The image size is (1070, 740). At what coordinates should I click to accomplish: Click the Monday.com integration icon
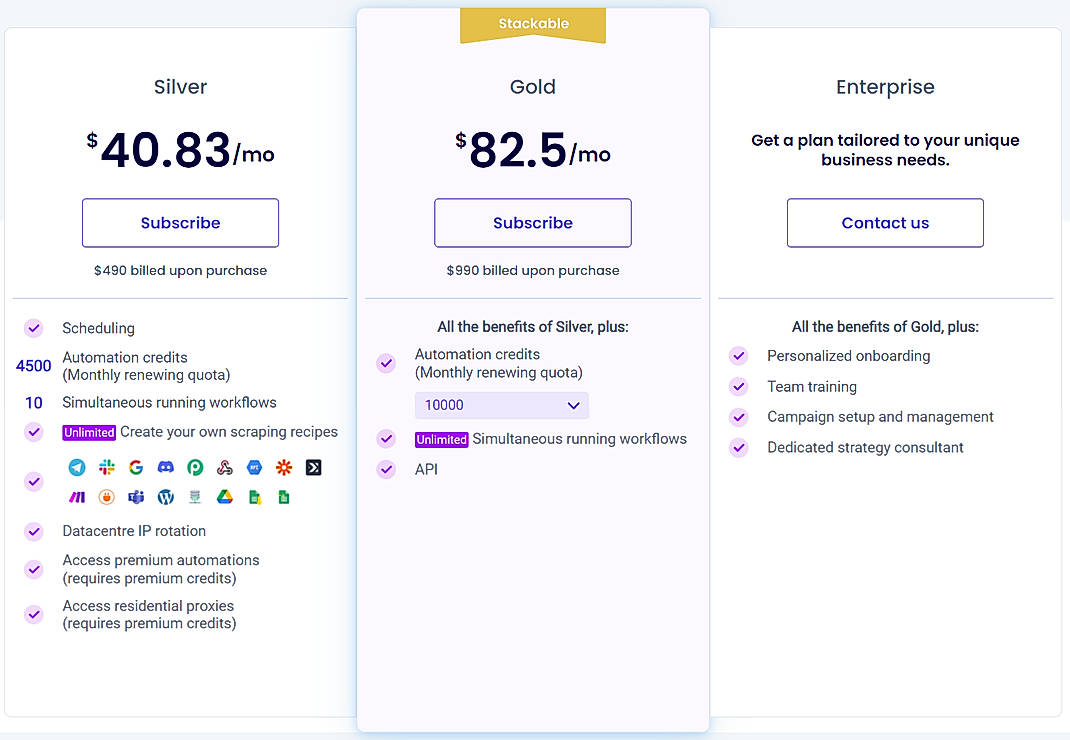click(77, 496)
